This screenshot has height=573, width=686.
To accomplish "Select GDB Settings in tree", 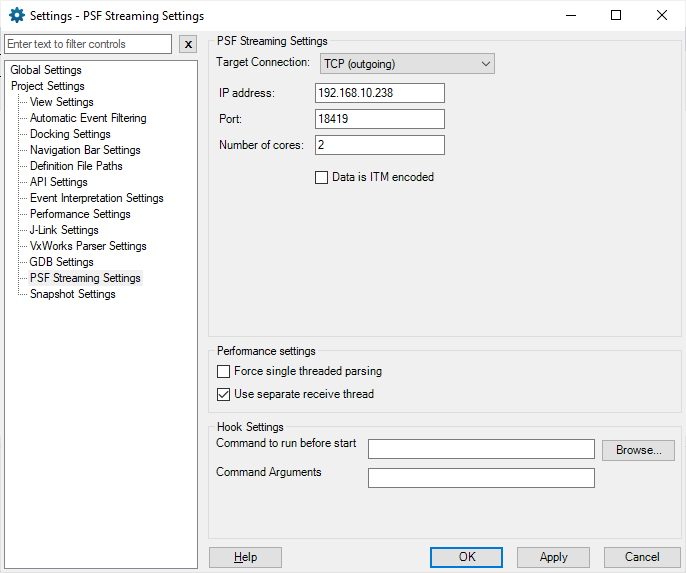I will pyautogui.click(x=61, y=262).
